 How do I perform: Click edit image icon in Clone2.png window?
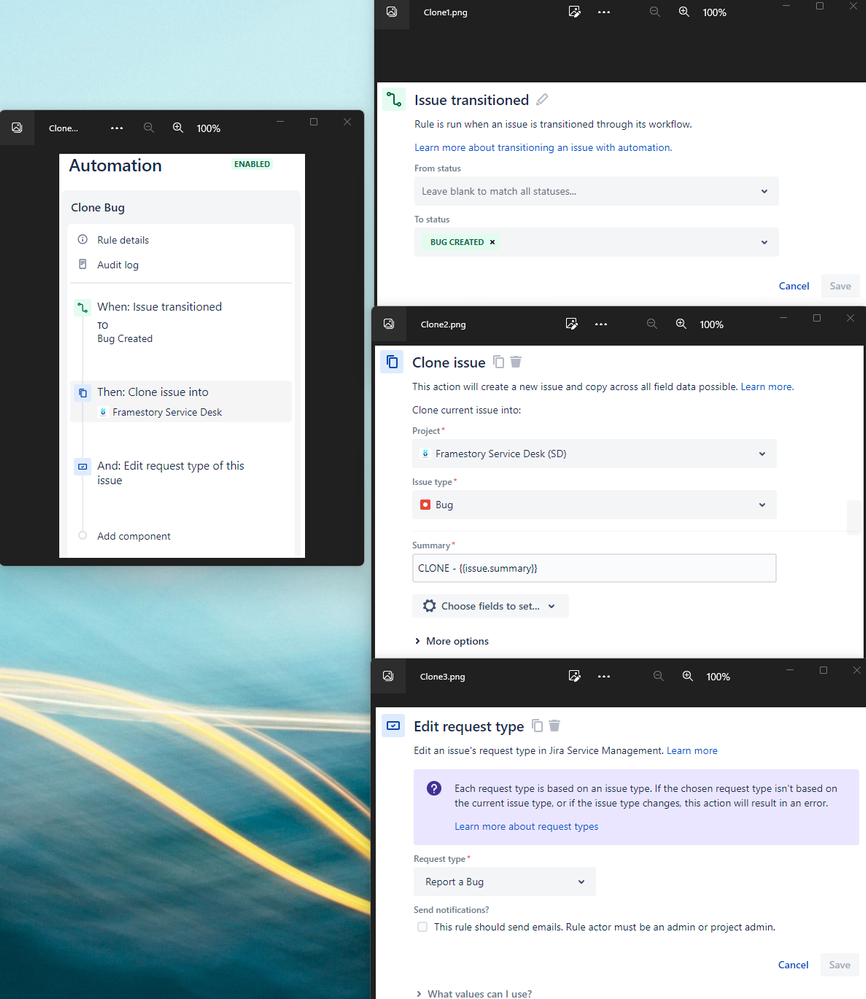click(x=572, y=324)
